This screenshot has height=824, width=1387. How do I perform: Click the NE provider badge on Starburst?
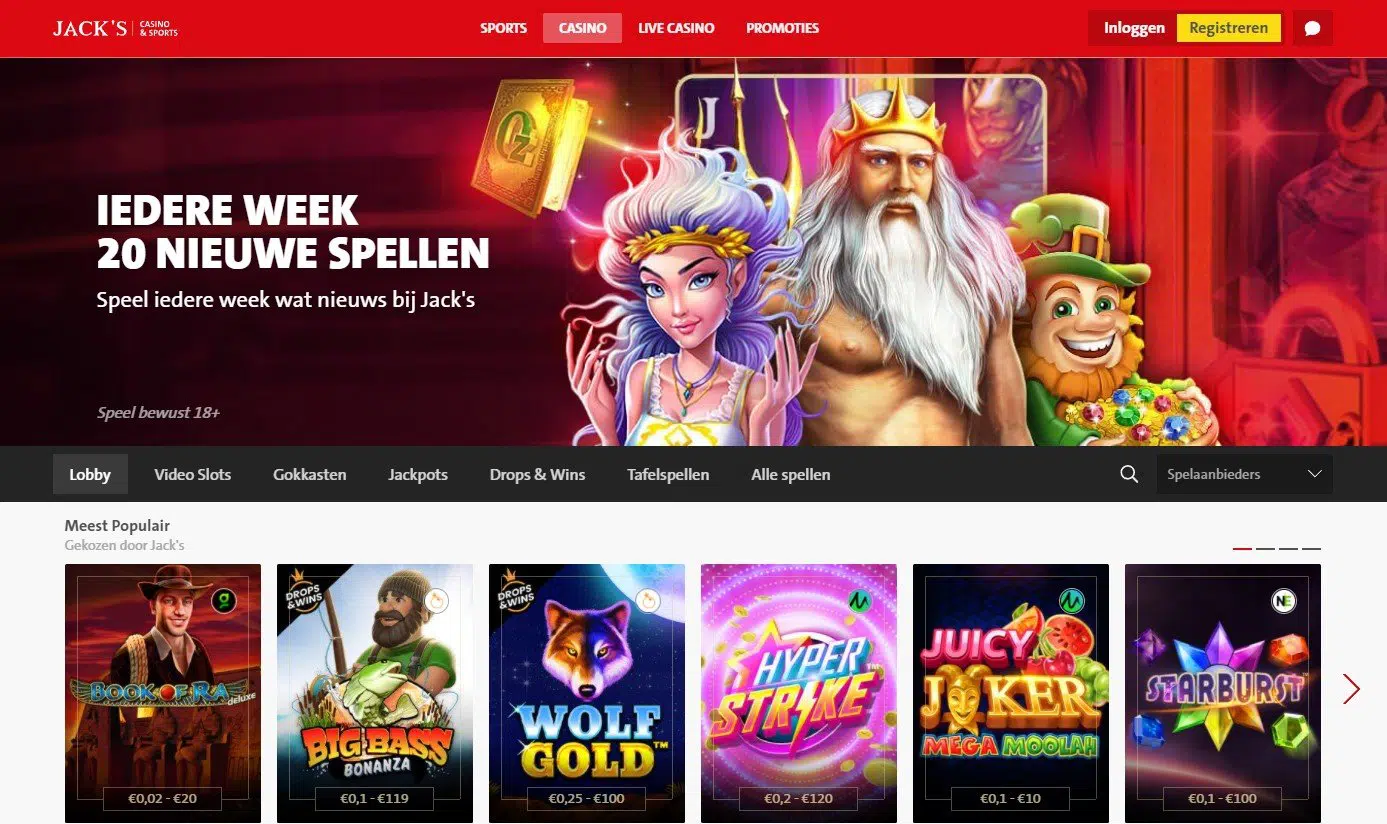click(x=1283, y=601)
